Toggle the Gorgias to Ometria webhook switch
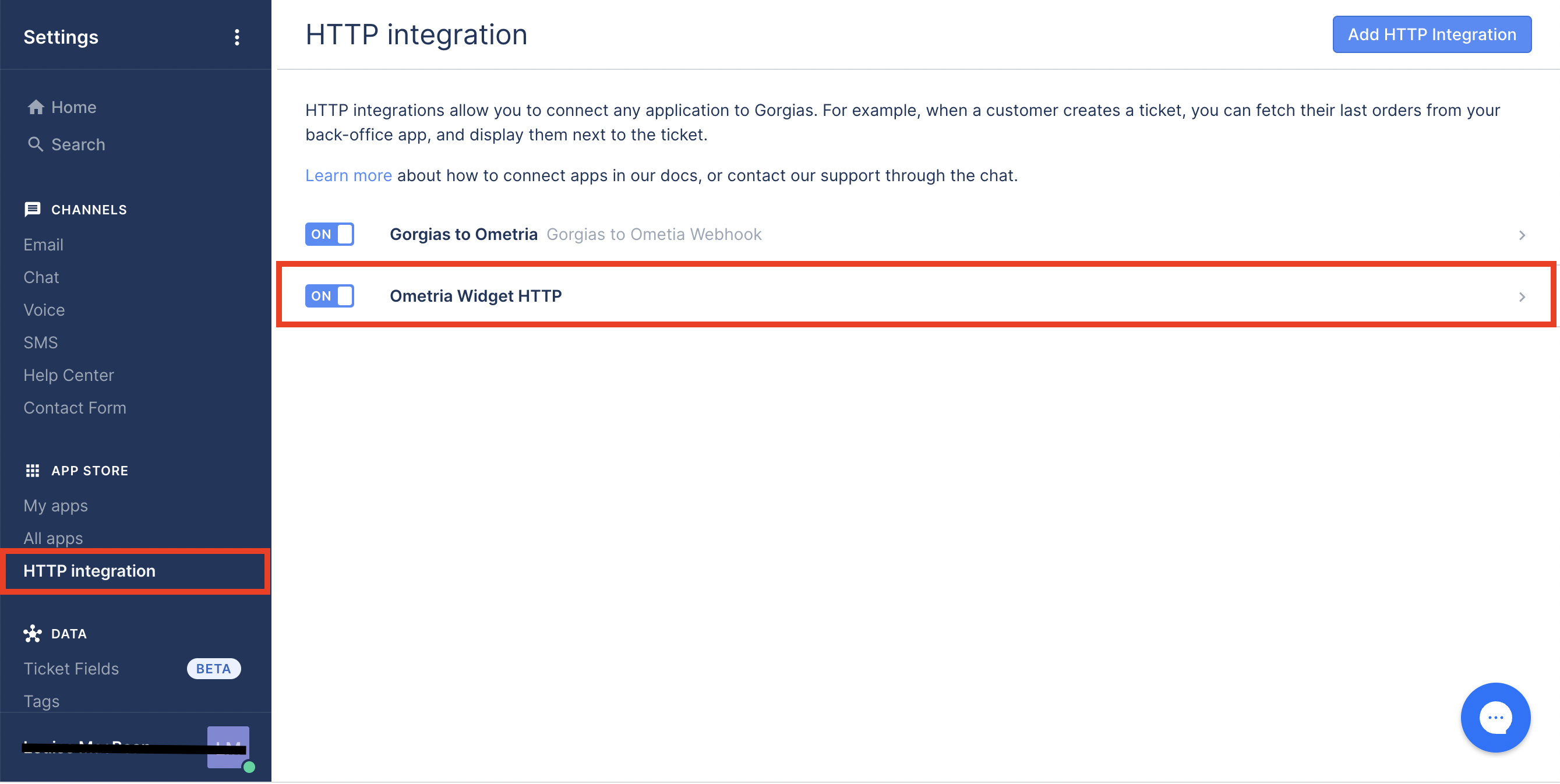Viewport: 1560px width, 784px height. (329, 234)
